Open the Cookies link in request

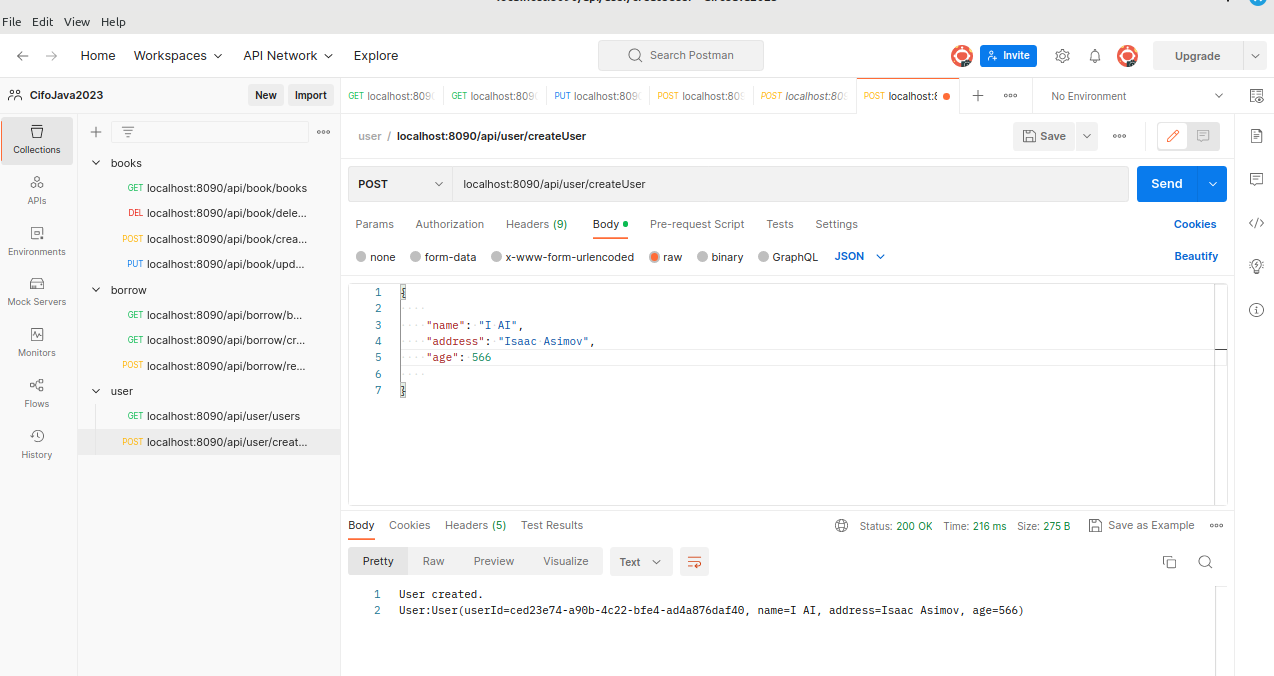1195,224
